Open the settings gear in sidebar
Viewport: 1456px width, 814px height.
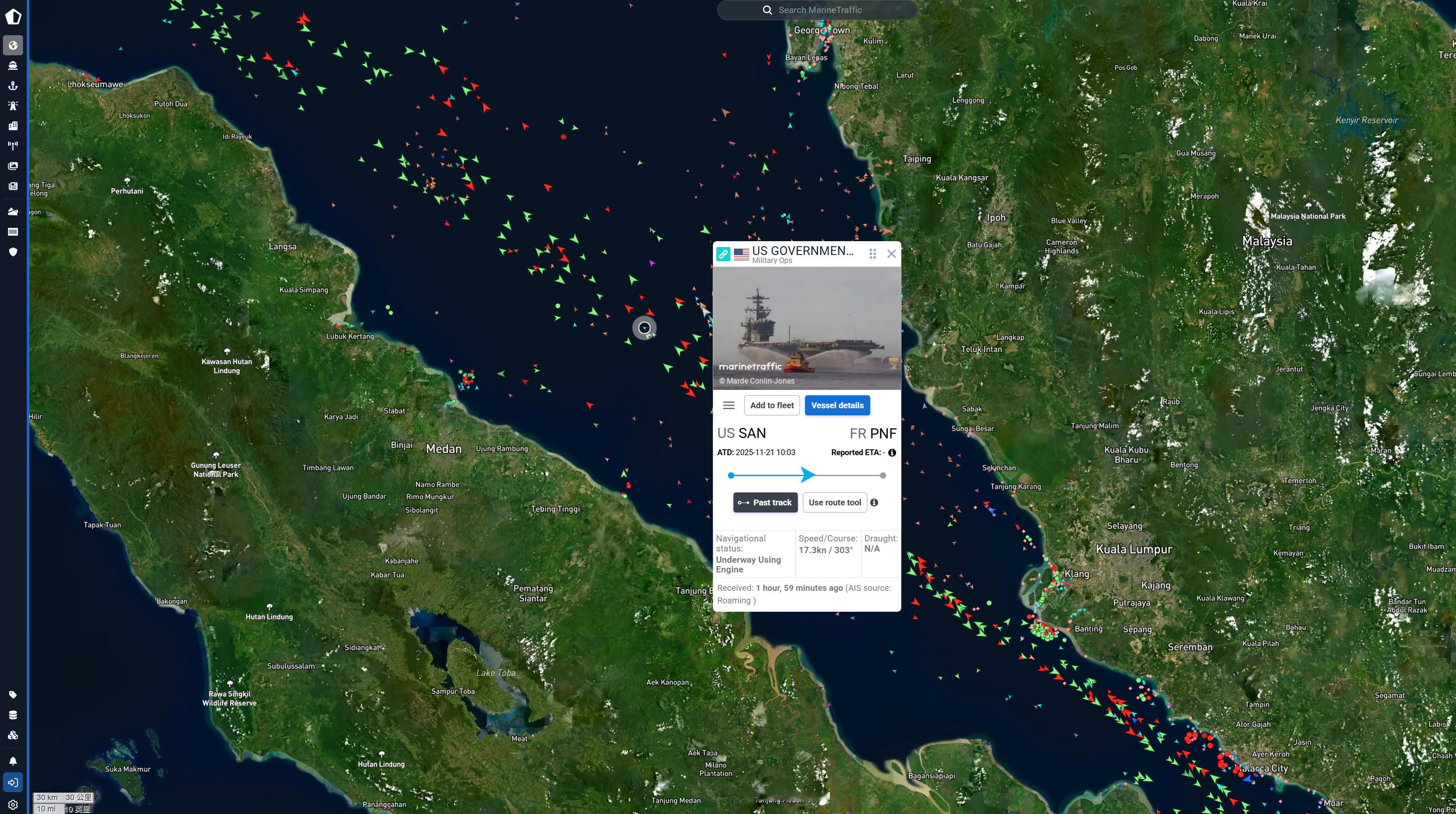[13, 804]
